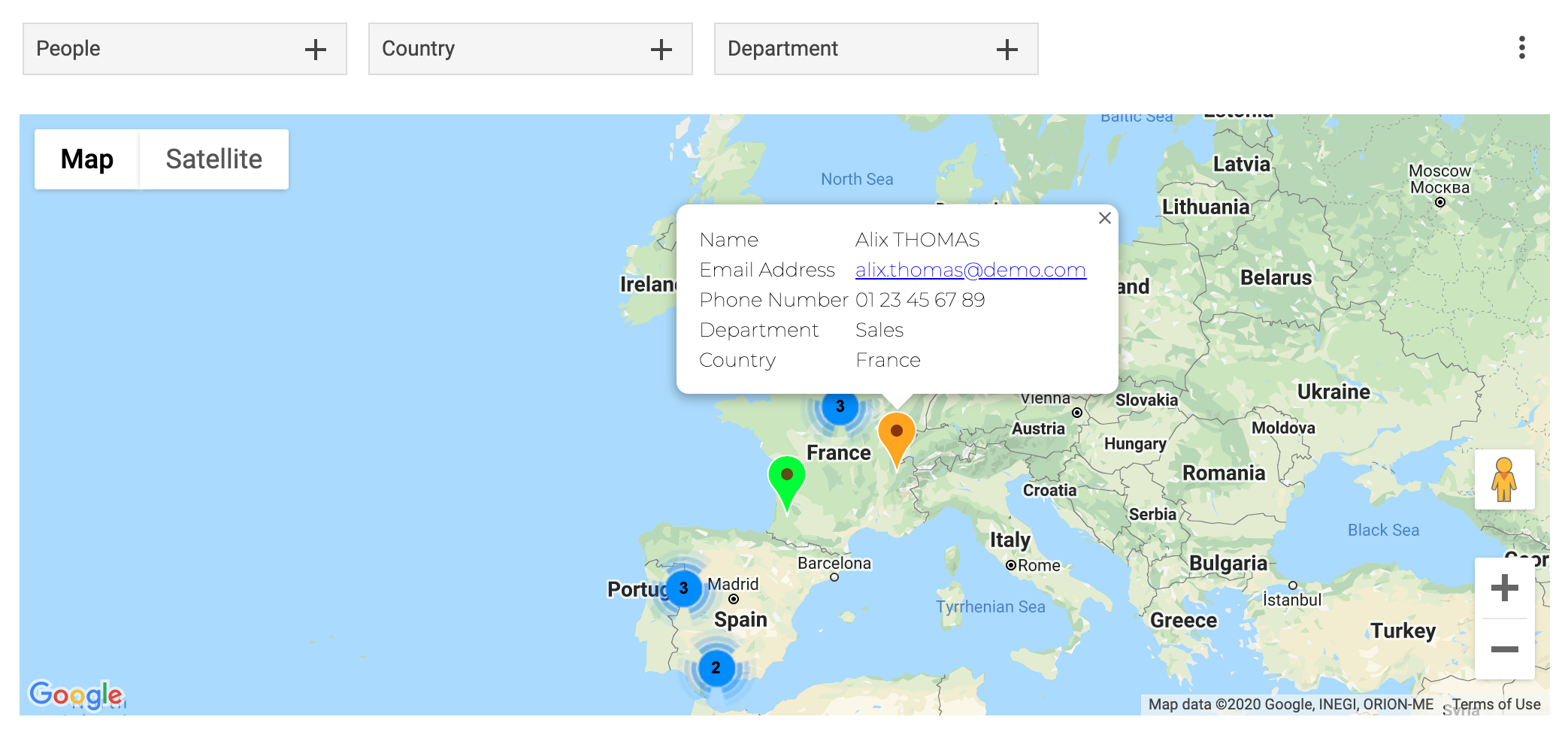1568x741 pixels.
Task: Open the cluster of 3 near Portugal
Action: (683, 589)
